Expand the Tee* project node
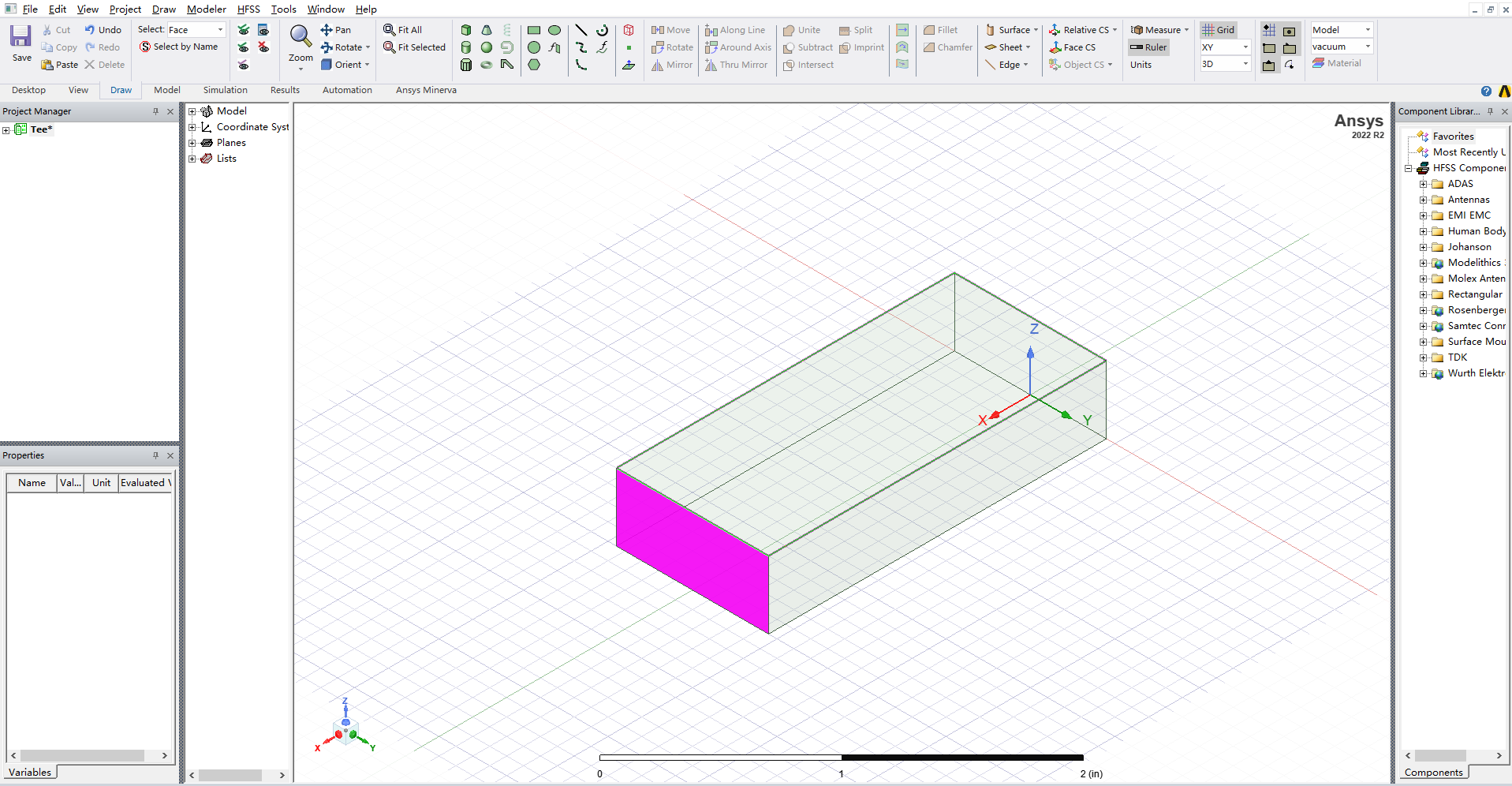 (x=6, y=129)
